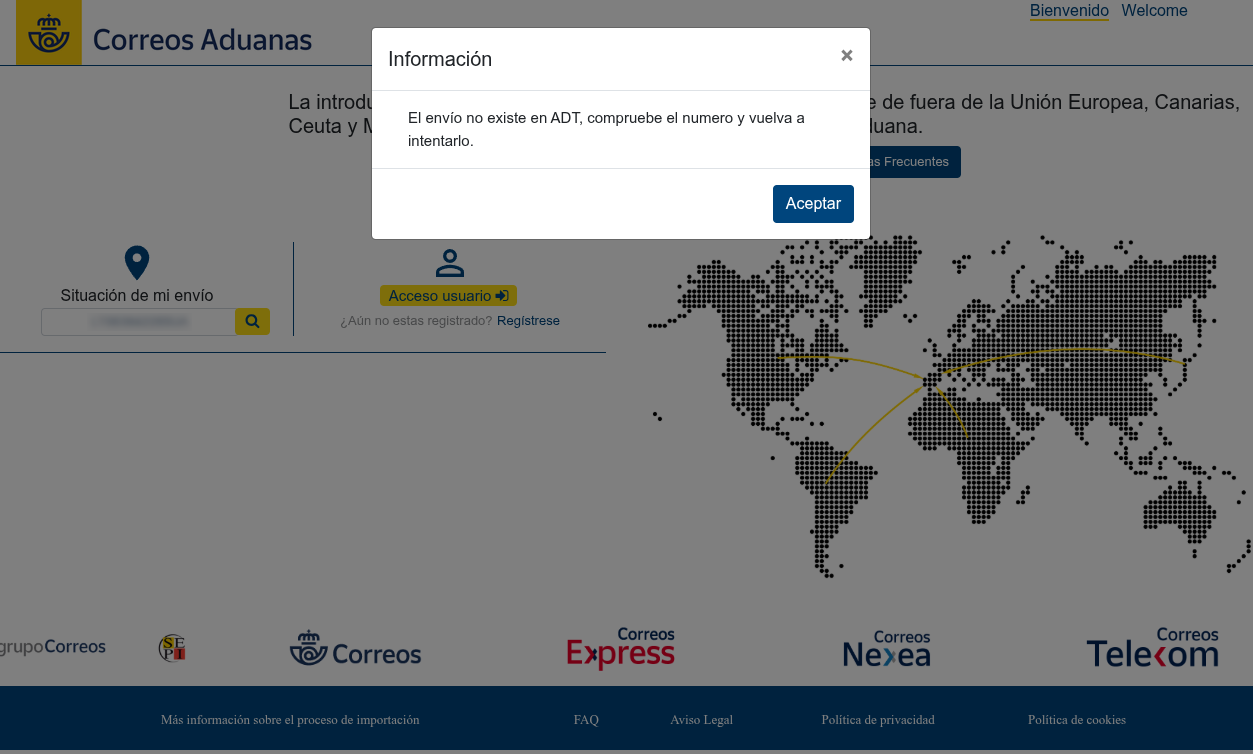Image resolution: width=1253 pixels, height=754 pixels.
Task: Click the Correos Aduanas crown logo
Action: pyautogui.click(x=49, y=33)
